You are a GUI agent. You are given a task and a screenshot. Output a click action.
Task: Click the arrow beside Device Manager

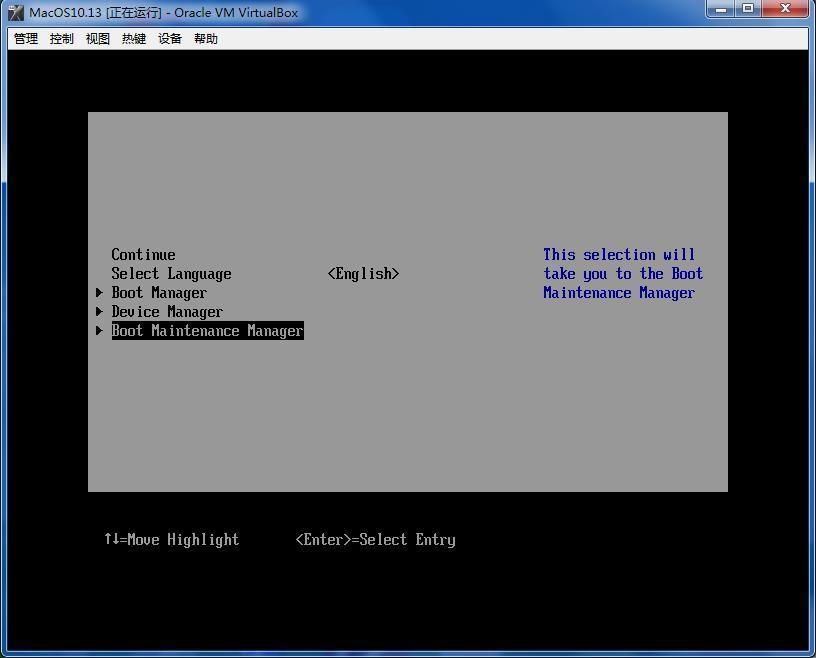point(99,311)
